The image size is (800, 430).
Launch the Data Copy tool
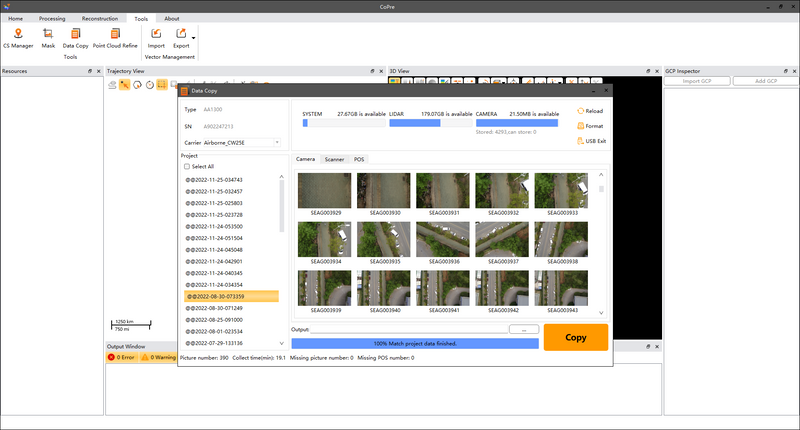coord(75,34)
